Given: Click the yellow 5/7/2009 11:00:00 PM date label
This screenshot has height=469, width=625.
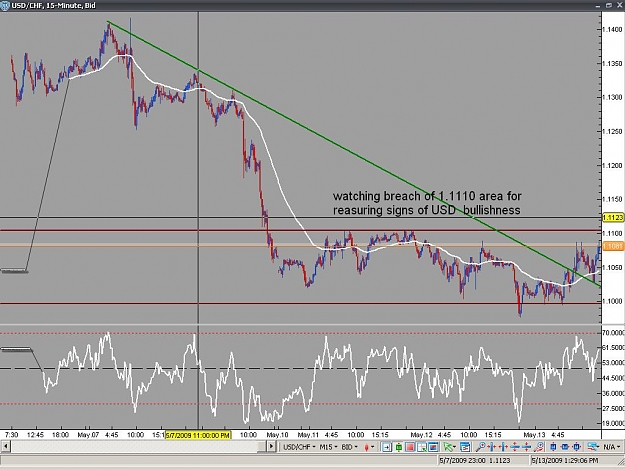Looking at the screenshot, I should (198, 435).
